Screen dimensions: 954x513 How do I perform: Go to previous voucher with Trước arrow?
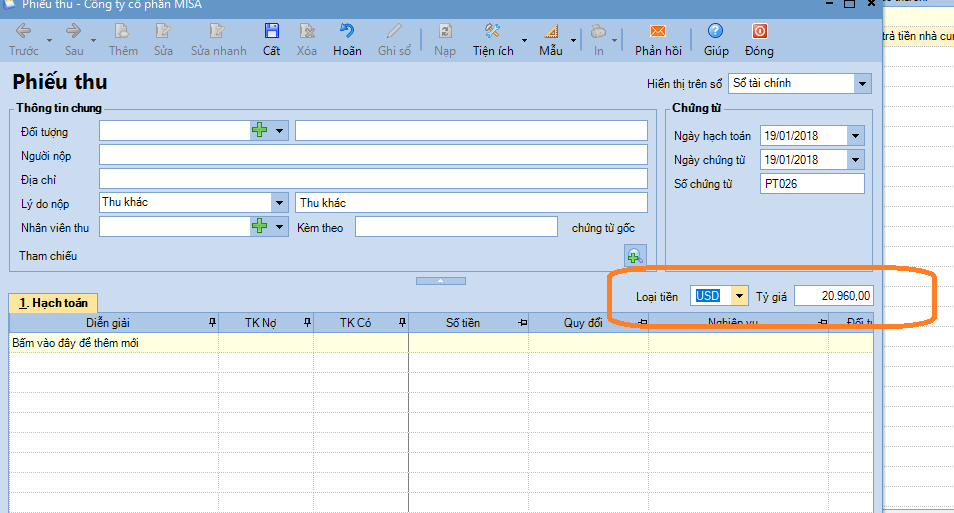pyautogui.click(x=24, y=31)
